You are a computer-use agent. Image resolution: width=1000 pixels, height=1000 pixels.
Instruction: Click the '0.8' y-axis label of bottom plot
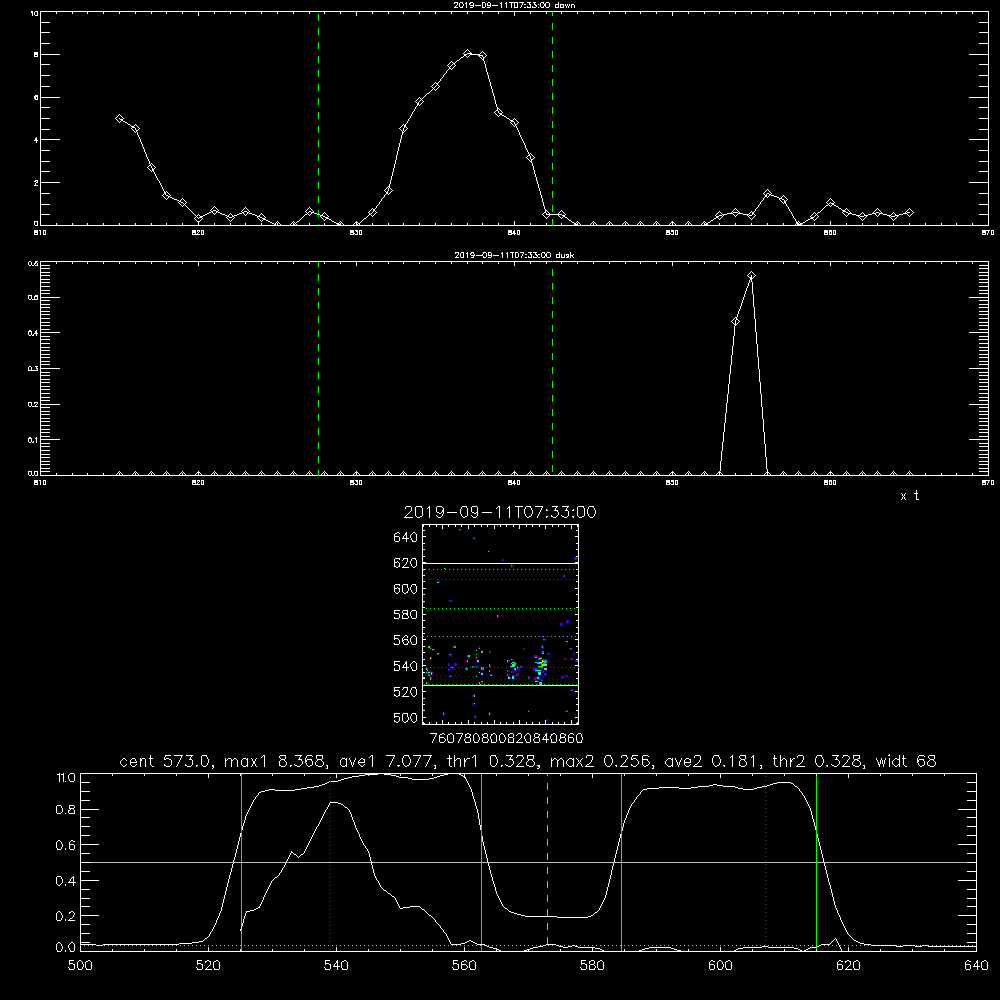(x=66, y=809)
